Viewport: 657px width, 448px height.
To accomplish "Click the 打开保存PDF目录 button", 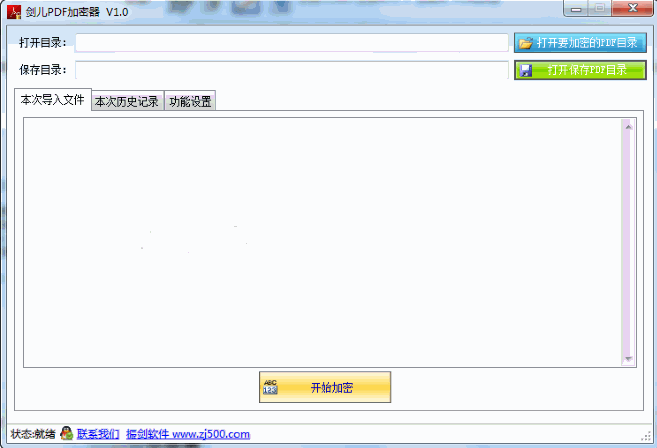I will (x=580, y=70).
